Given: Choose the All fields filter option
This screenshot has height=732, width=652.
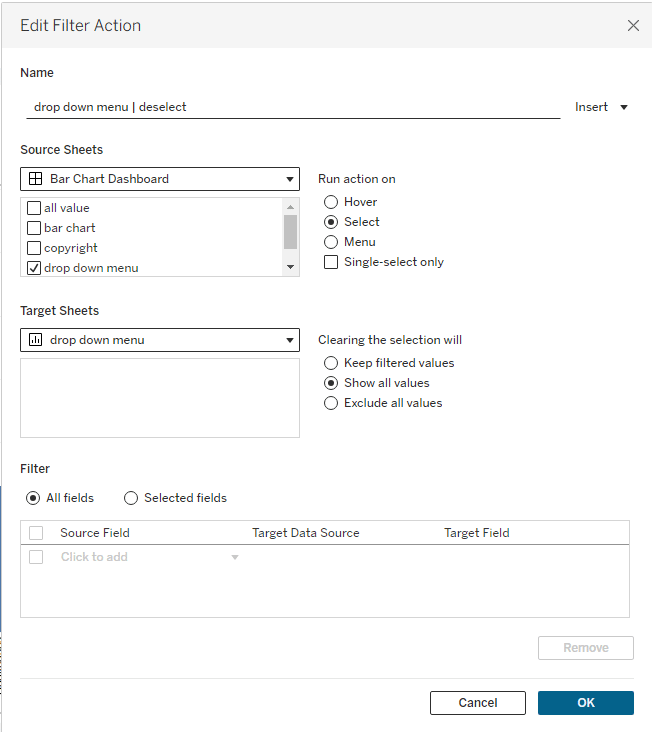Looking at the screenshot, I should tap(33, 498).
